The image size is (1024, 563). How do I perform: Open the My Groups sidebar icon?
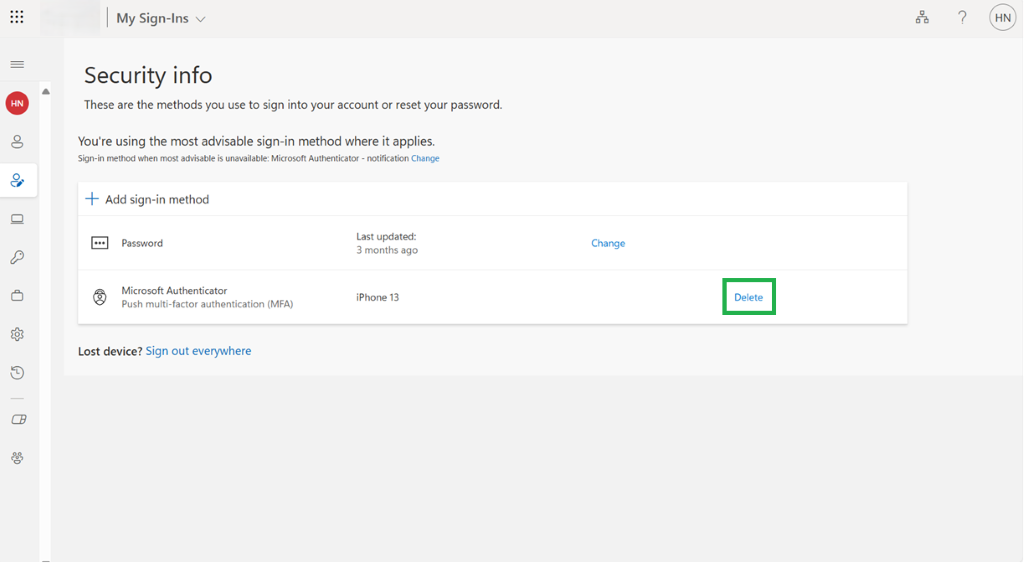point(18,458)
